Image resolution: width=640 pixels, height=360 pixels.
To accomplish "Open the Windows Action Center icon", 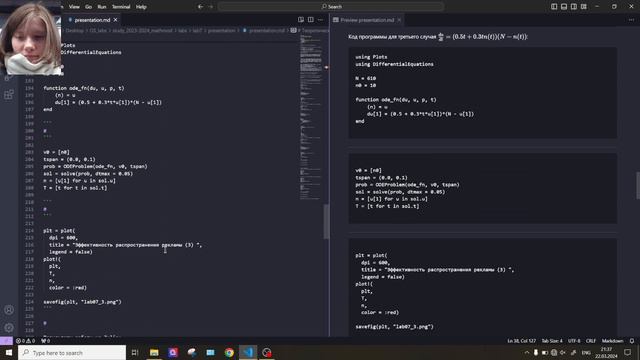I will point(627,352).
